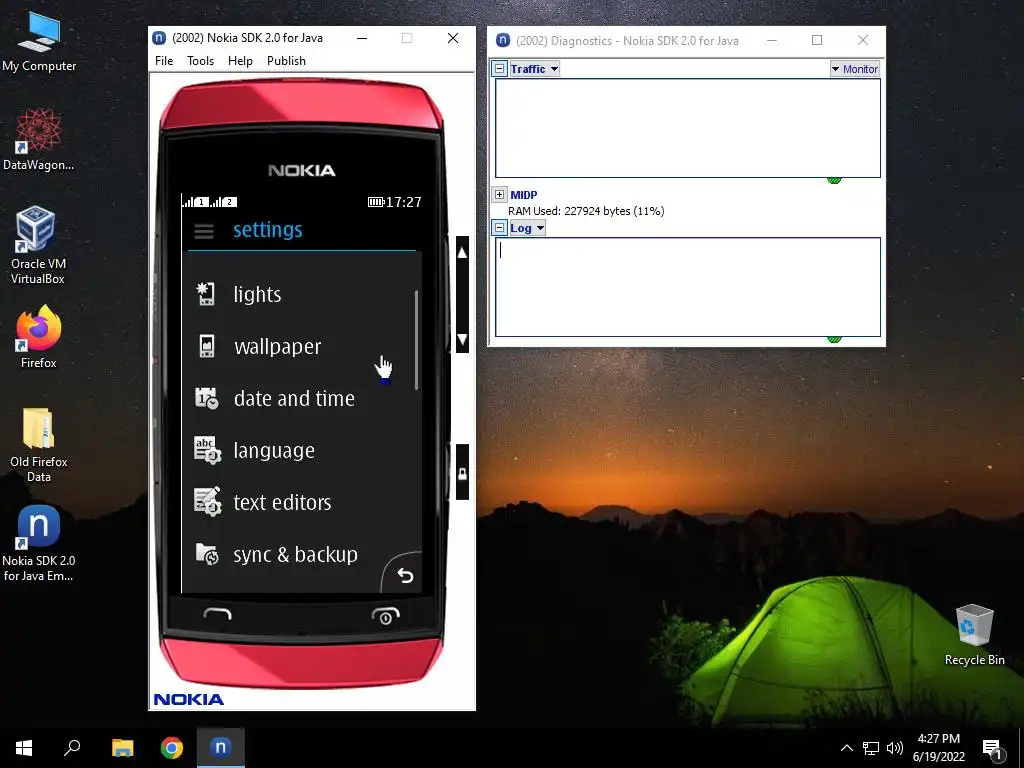This screenshot has width=1024, height=768.
Task: Open the My Computer desktop icon
Action: [39, 41]
